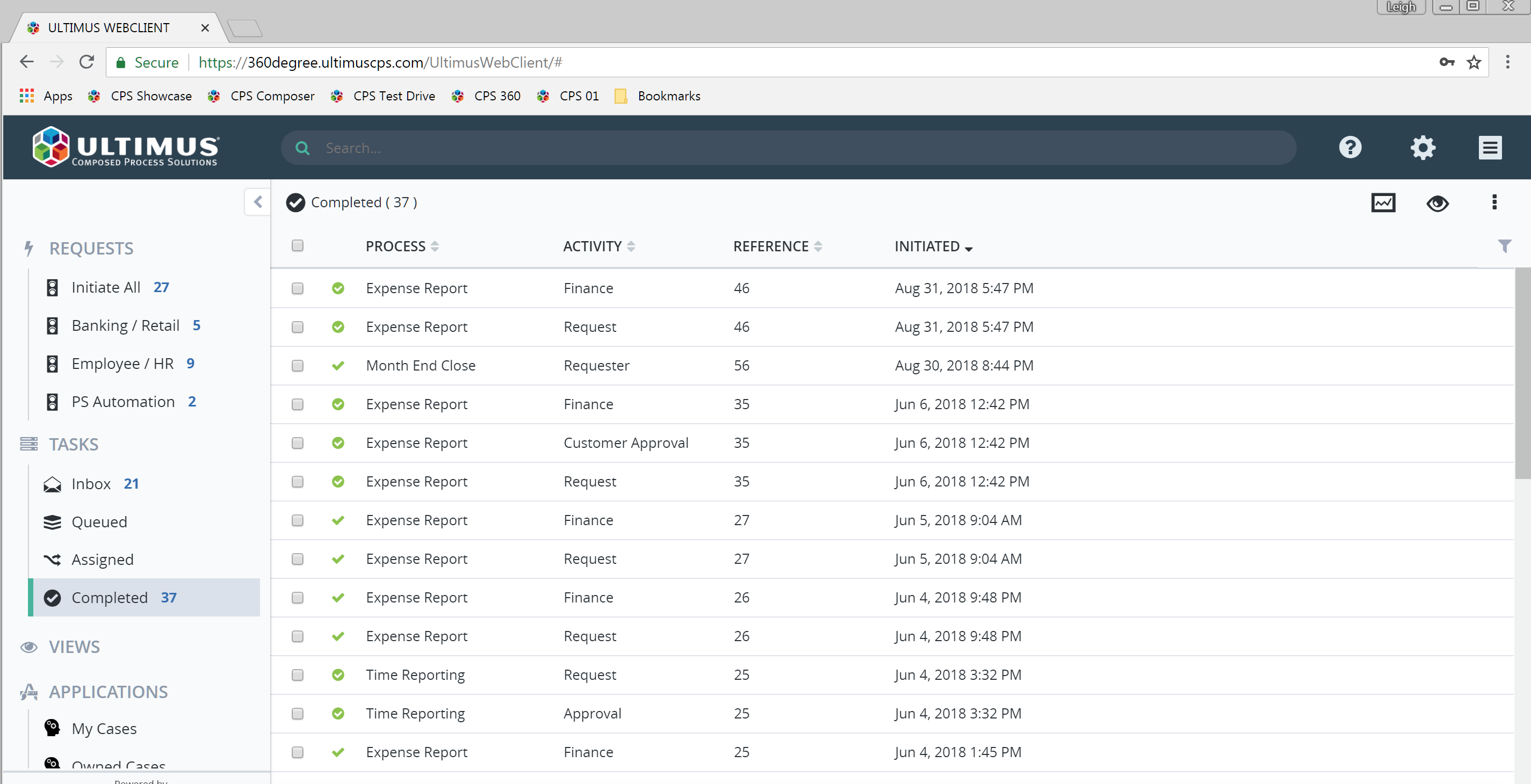
Task: Toggle the select-all header checkbox
Action: [297, 245]
